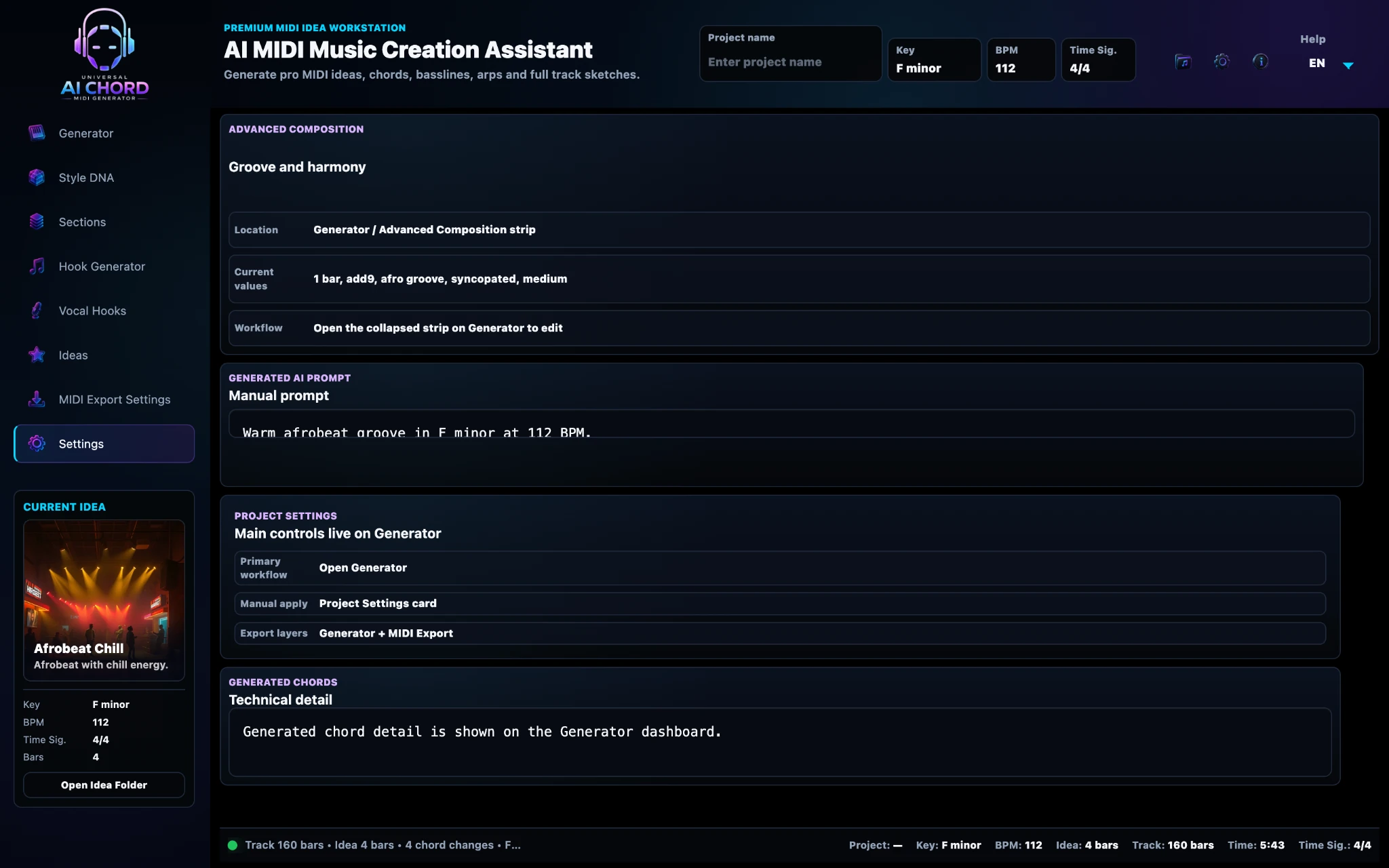Screen dimensions: 1389x868
Task: Open the Time Sig. 4/4 selector
Action: 1098,60
